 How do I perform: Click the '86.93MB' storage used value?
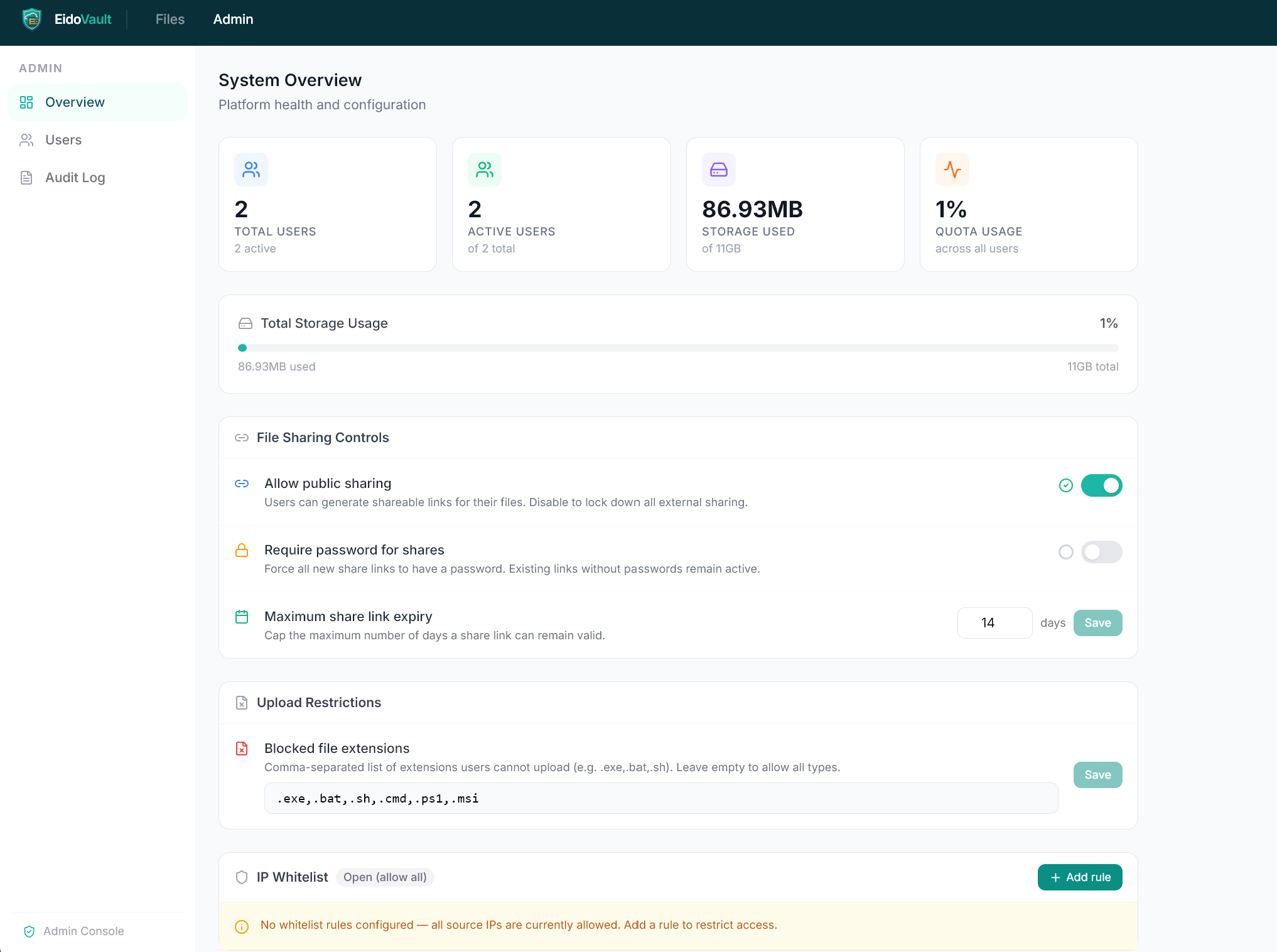752,209
